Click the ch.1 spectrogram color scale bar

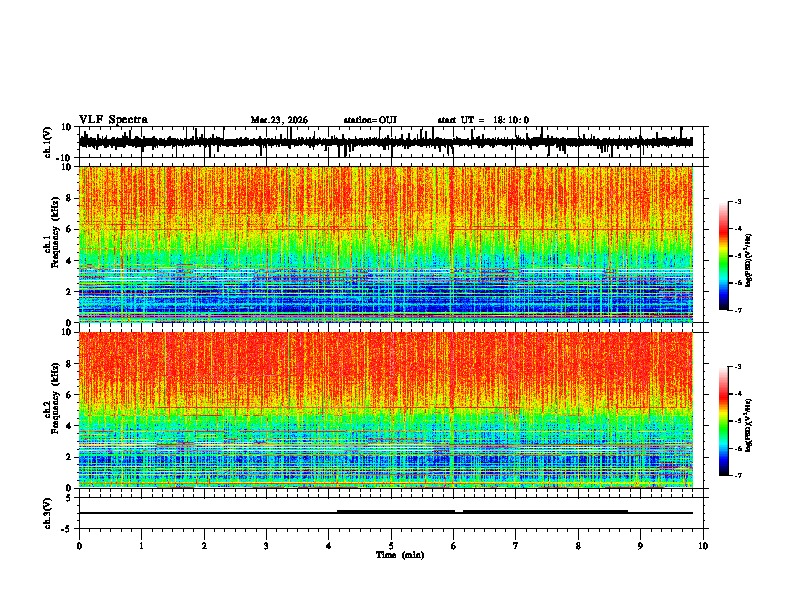724,256
